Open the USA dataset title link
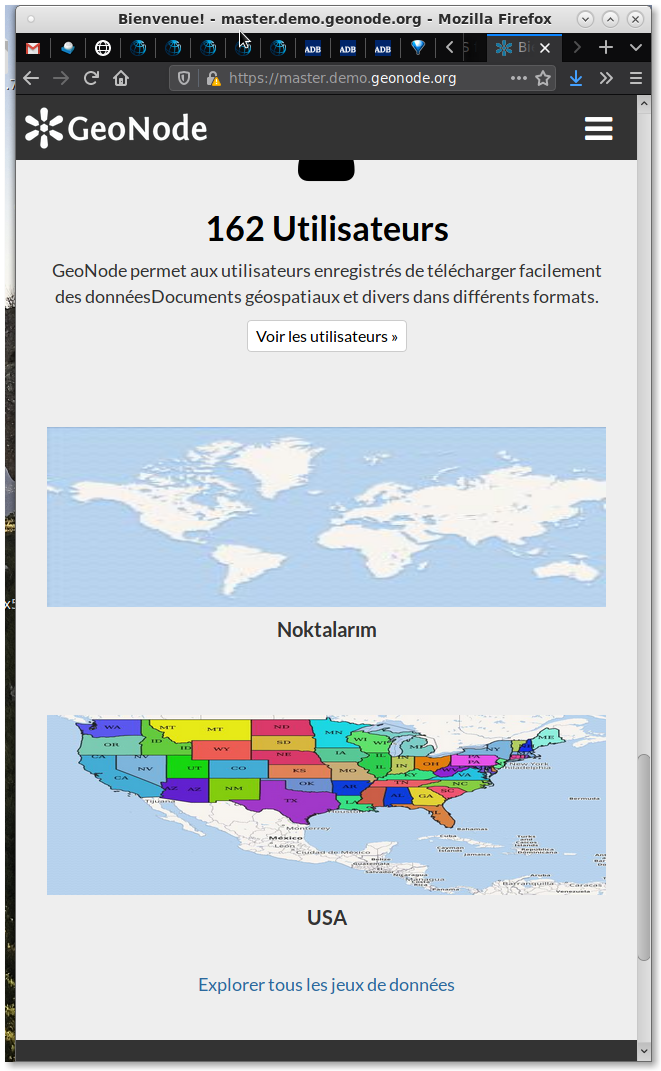The width and height of the screenshot is (661, 1071). [x=326, y=917]
